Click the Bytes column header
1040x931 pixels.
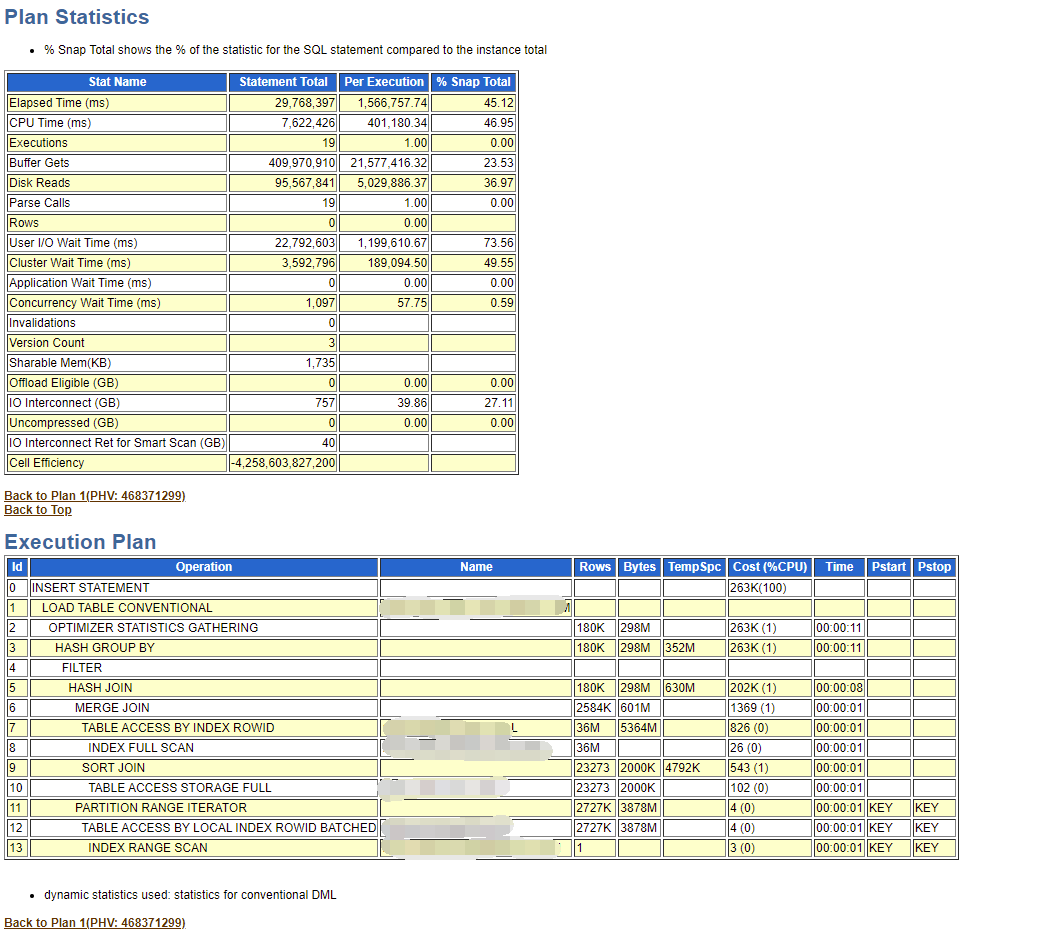(639, 567)
